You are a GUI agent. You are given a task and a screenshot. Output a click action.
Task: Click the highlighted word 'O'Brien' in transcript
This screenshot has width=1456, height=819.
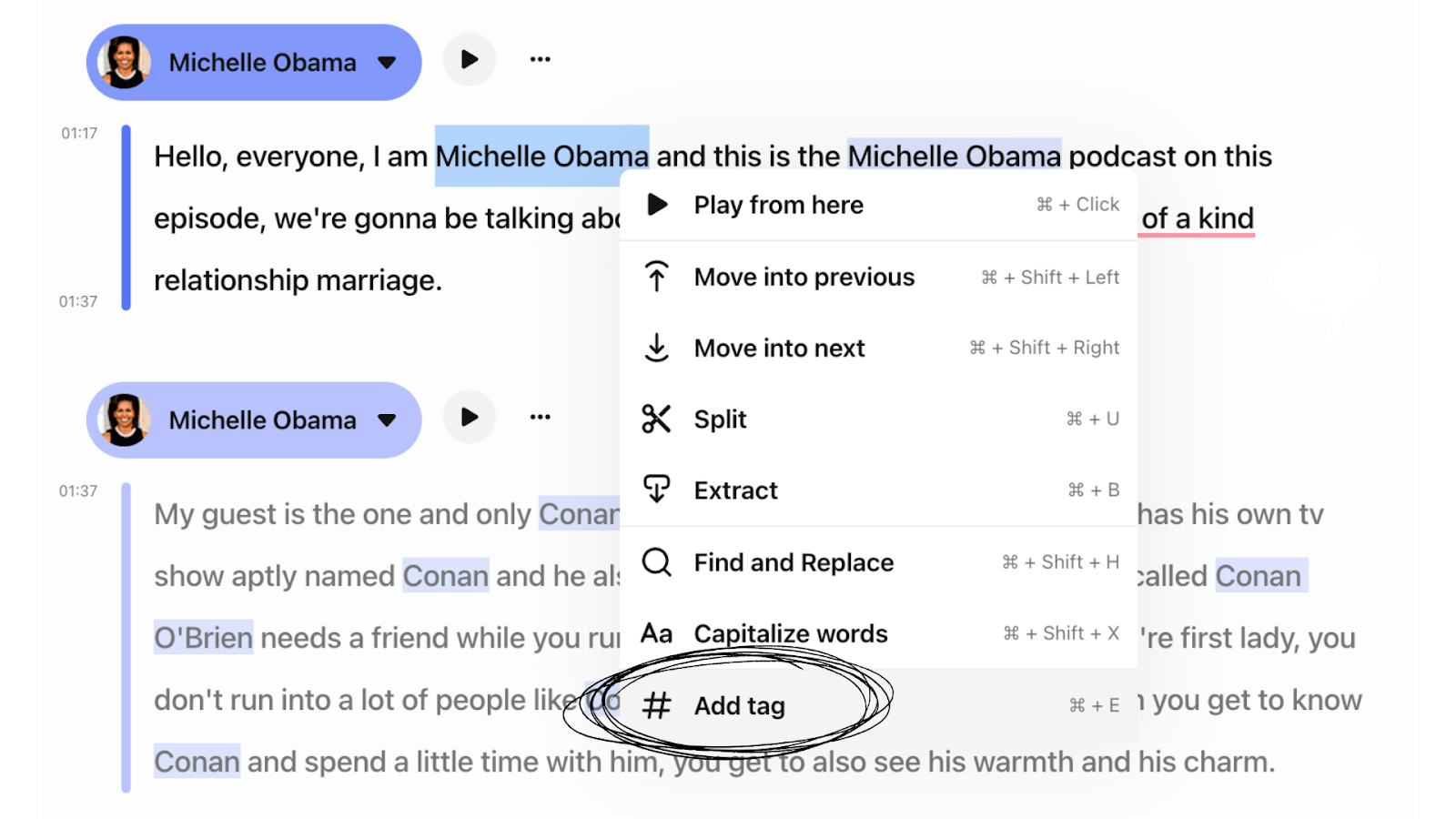click(203, 638)
